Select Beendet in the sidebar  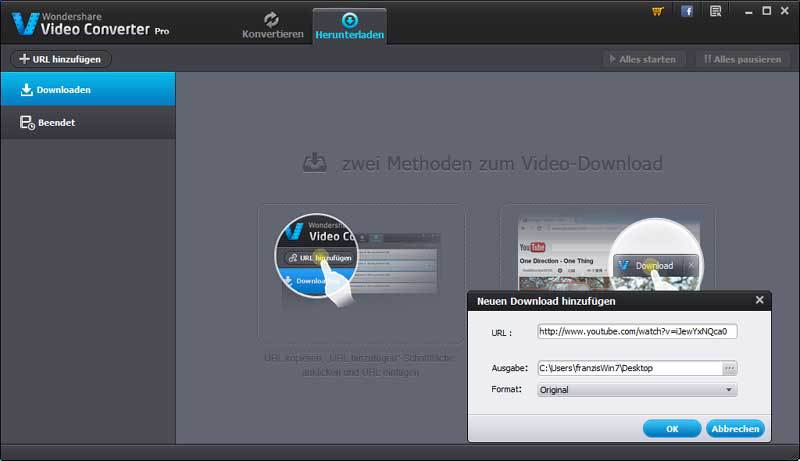pos(88,122)
